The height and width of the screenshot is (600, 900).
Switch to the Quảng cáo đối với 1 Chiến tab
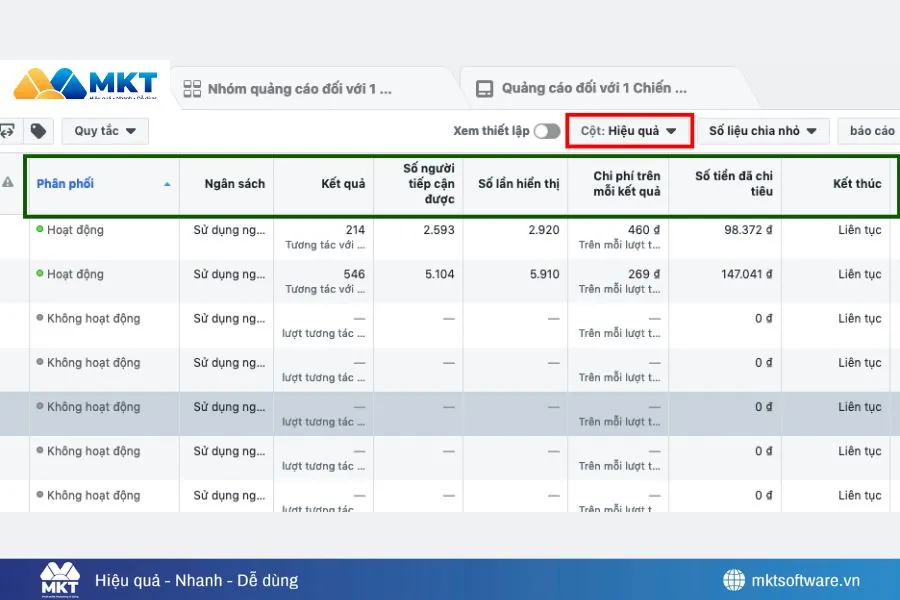(594, 89)
